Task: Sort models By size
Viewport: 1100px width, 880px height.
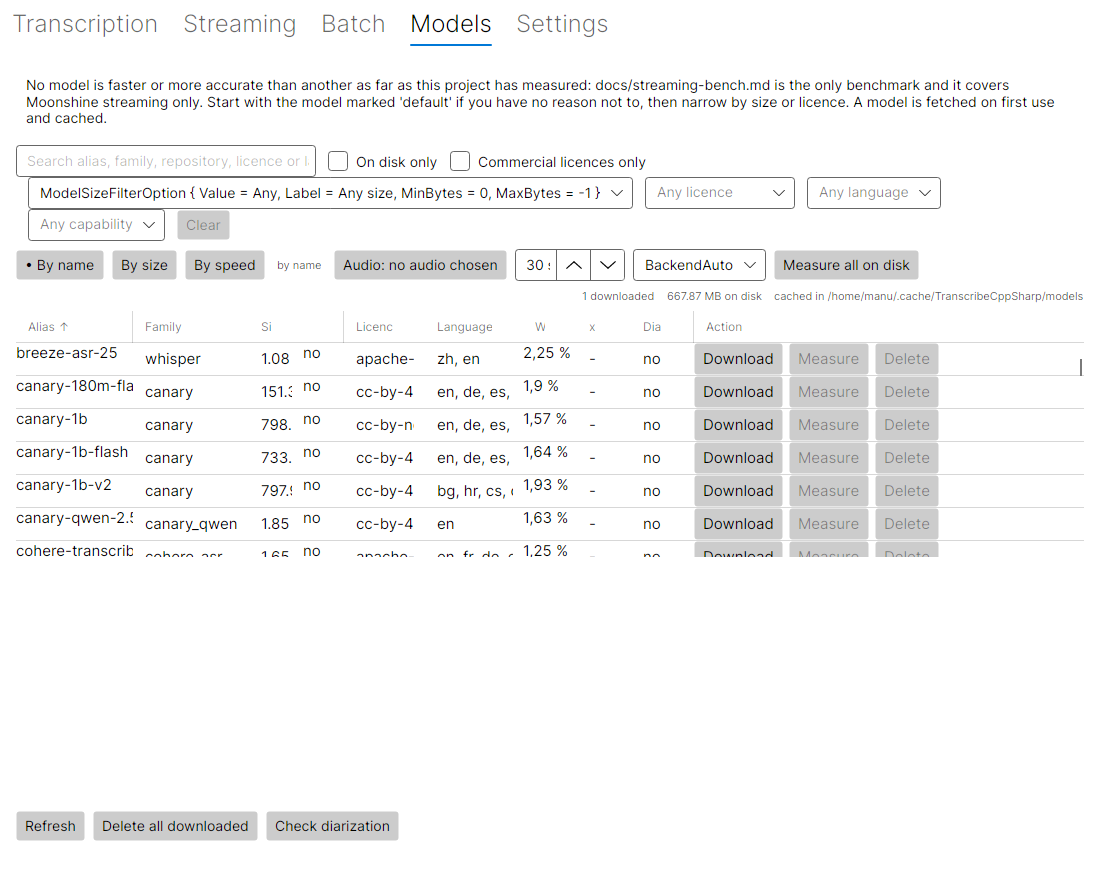Action: [145, 265]
